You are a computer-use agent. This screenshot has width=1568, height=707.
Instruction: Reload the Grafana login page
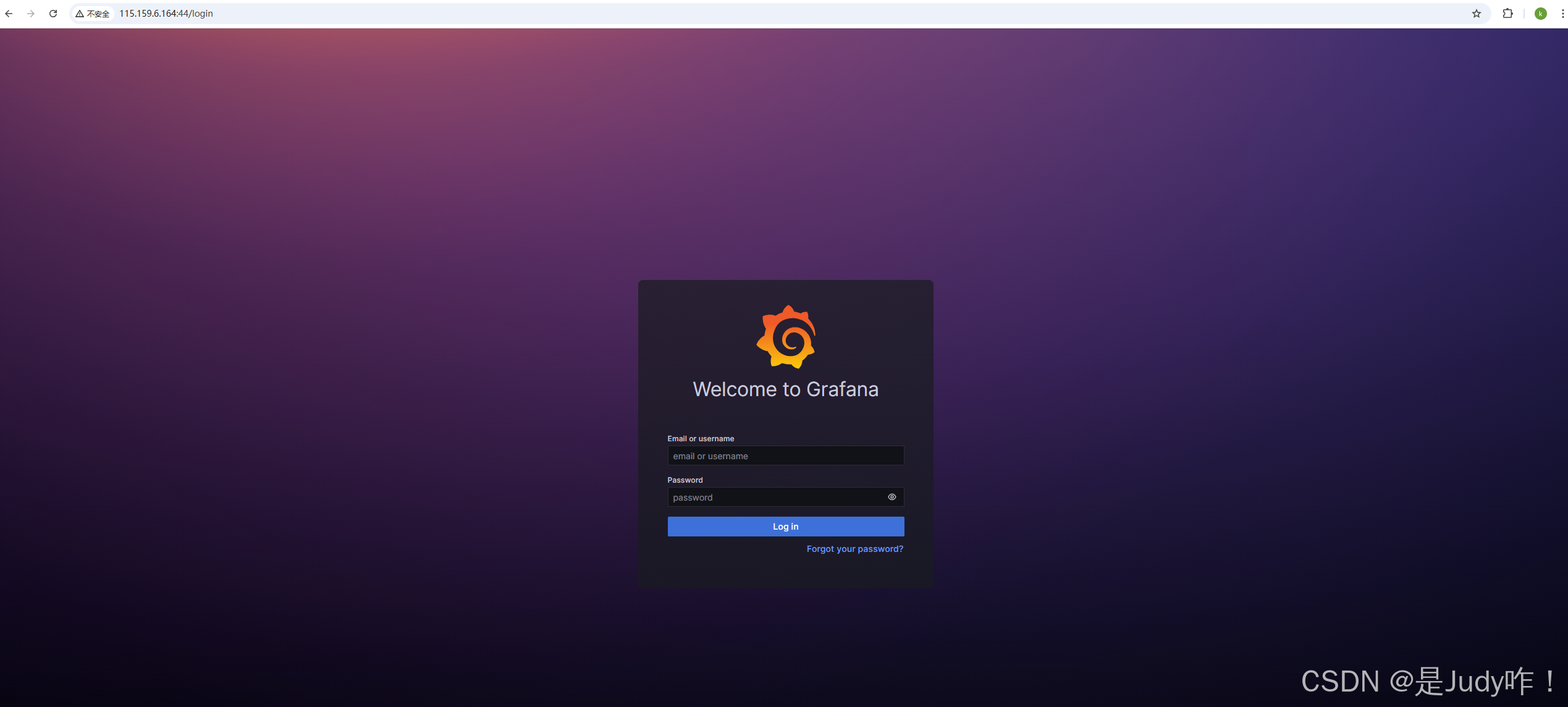click(x=53, y=14)
